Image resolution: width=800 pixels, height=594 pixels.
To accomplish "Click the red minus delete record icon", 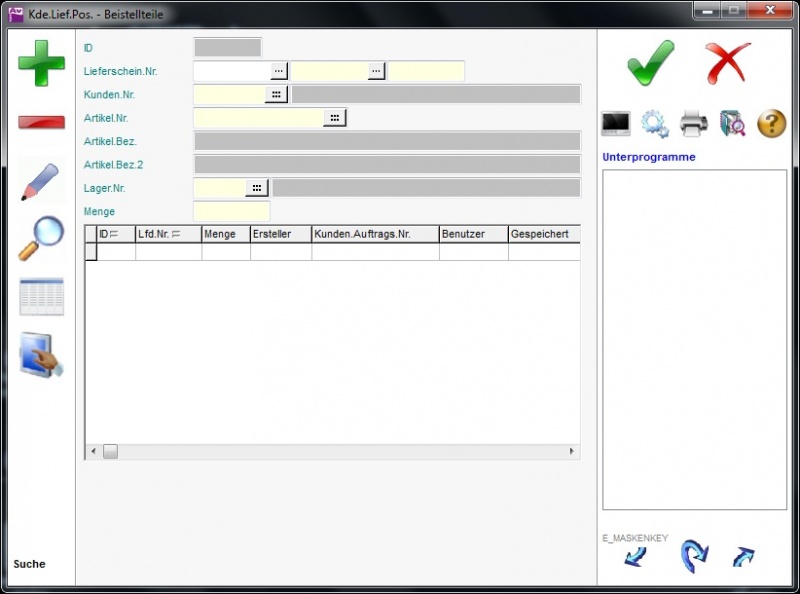I will click(41, 122).
